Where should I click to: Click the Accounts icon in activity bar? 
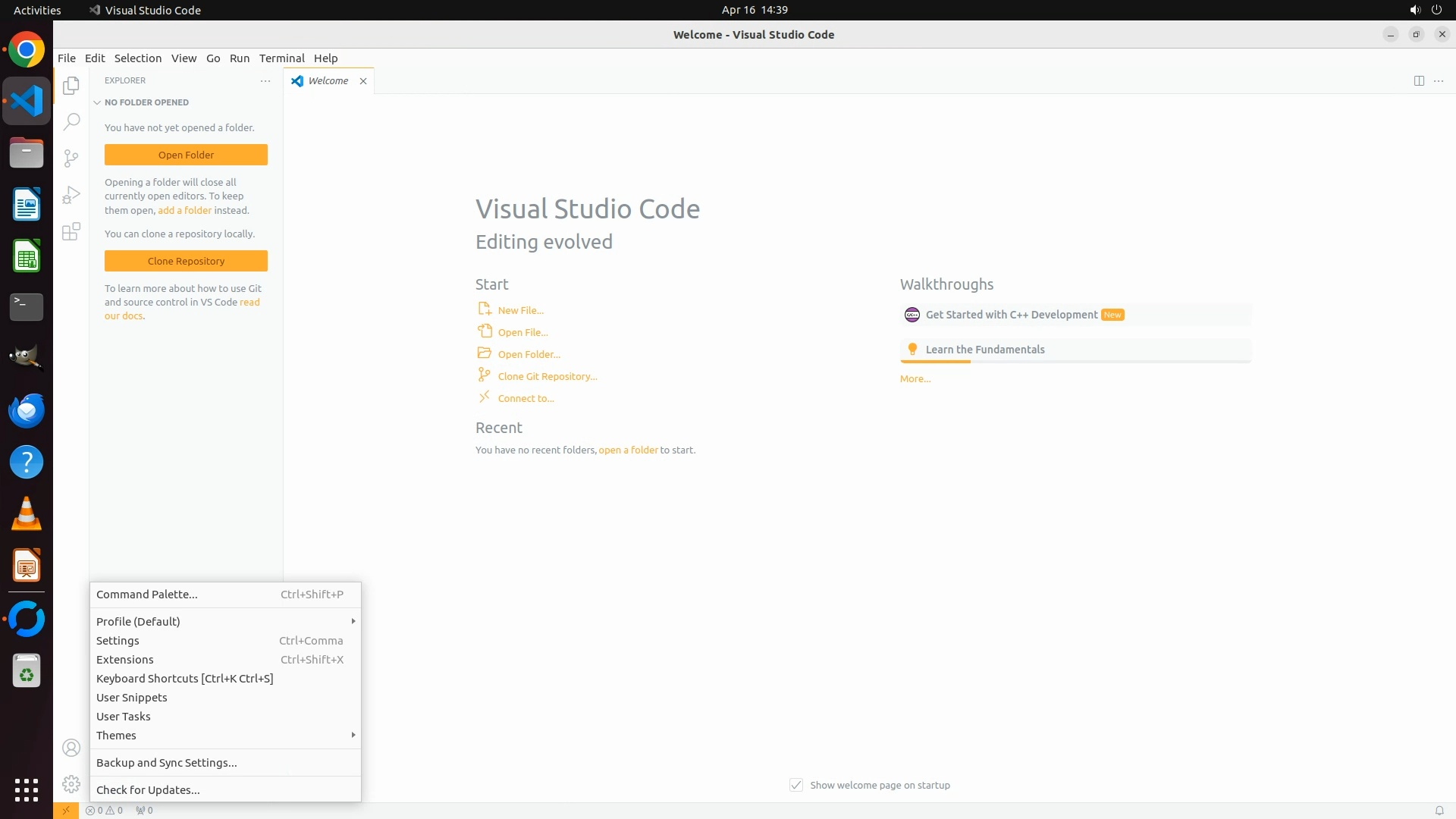[x=71, y=748]
